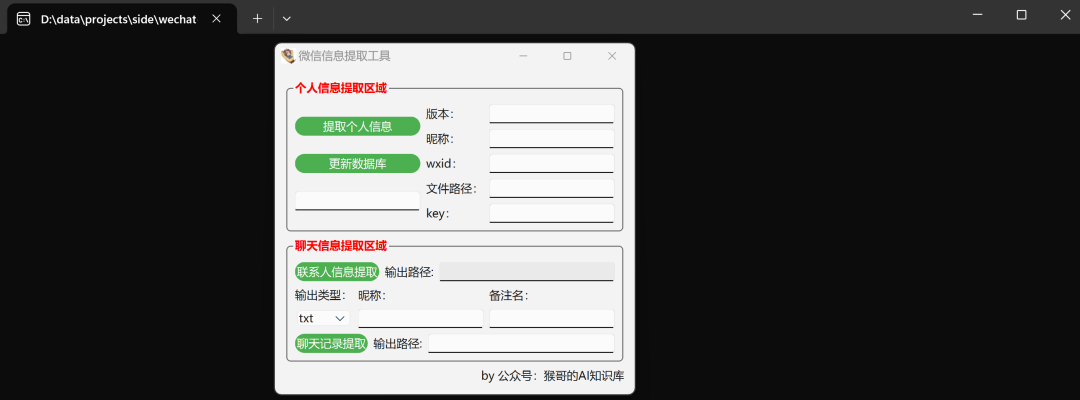The height and width of the screenshot is (400, 1080).
Task: Click the 个人信息提取区域 heading
Action: pos(341,87)
